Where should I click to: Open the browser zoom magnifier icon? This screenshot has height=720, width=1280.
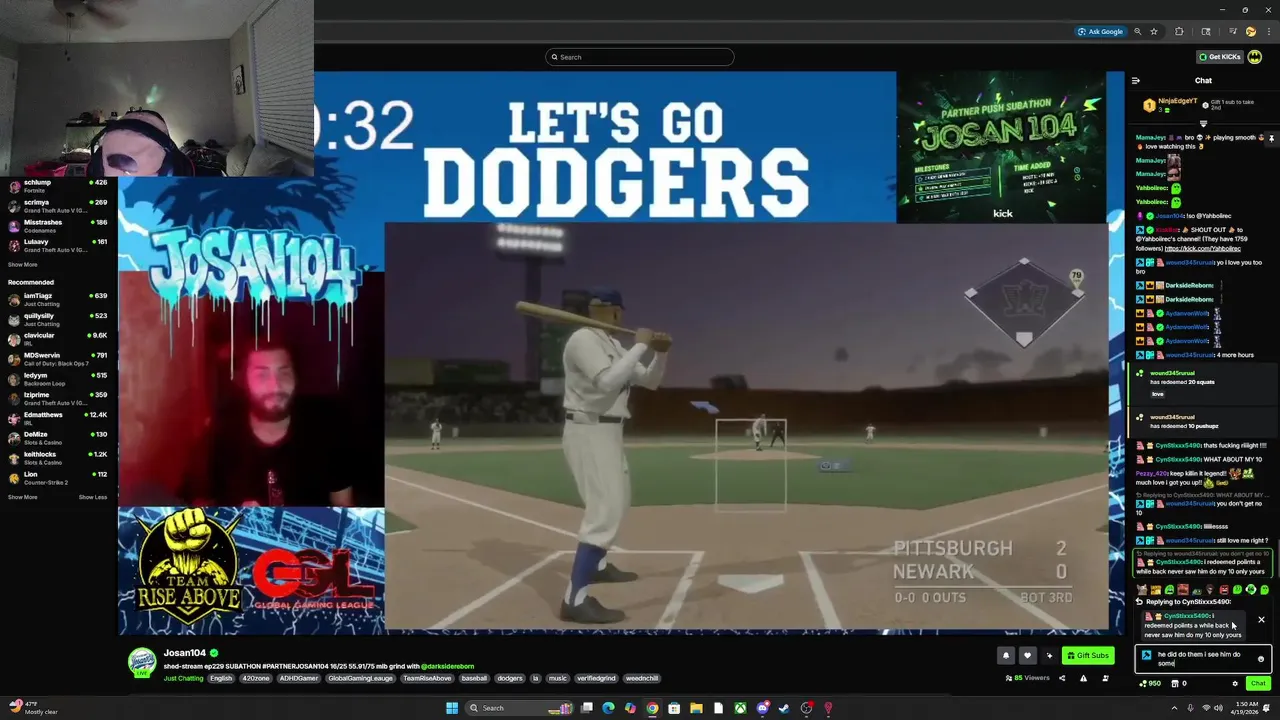tap(1137, 31)
